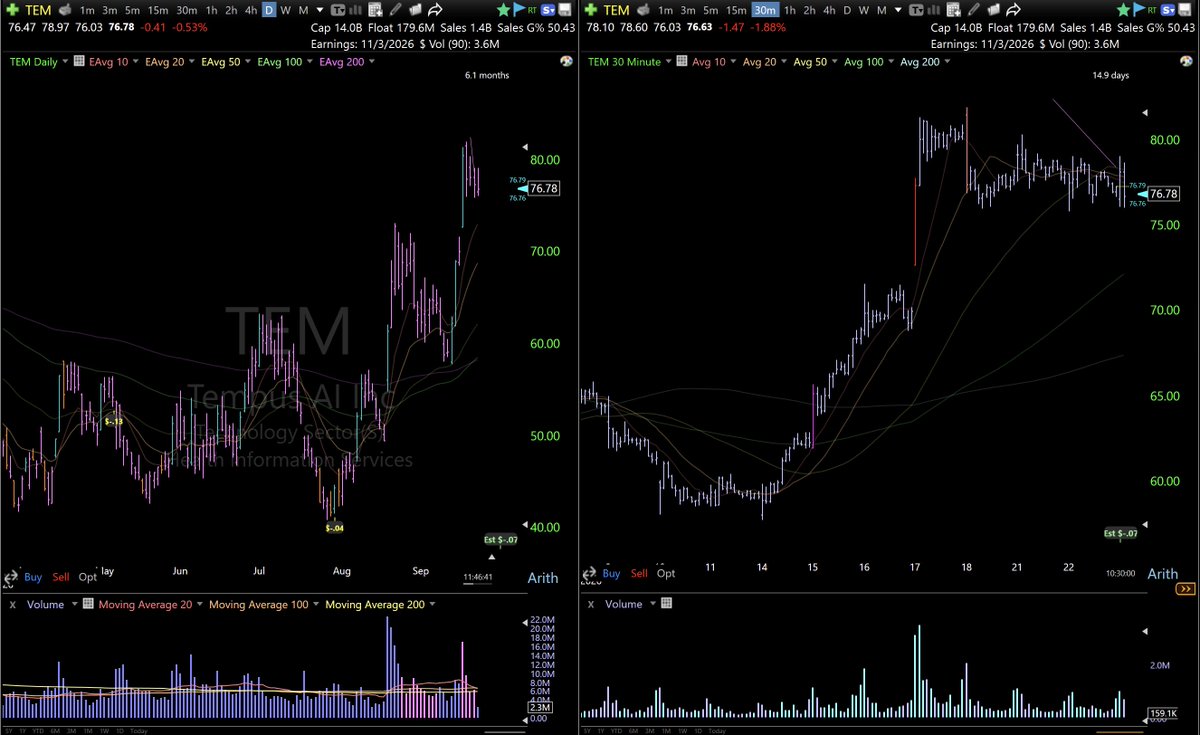Open money bag icon on left Daily chart
This screenshot has width=1200, height=735.
click(x=66, y=10)
